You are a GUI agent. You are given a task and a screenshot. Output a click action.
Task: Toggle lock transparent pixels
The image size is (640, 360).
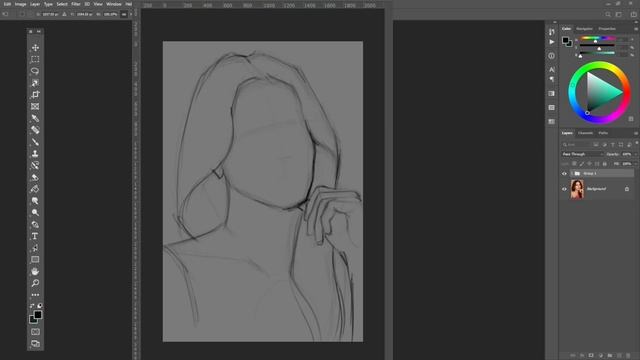pos(574,164)
